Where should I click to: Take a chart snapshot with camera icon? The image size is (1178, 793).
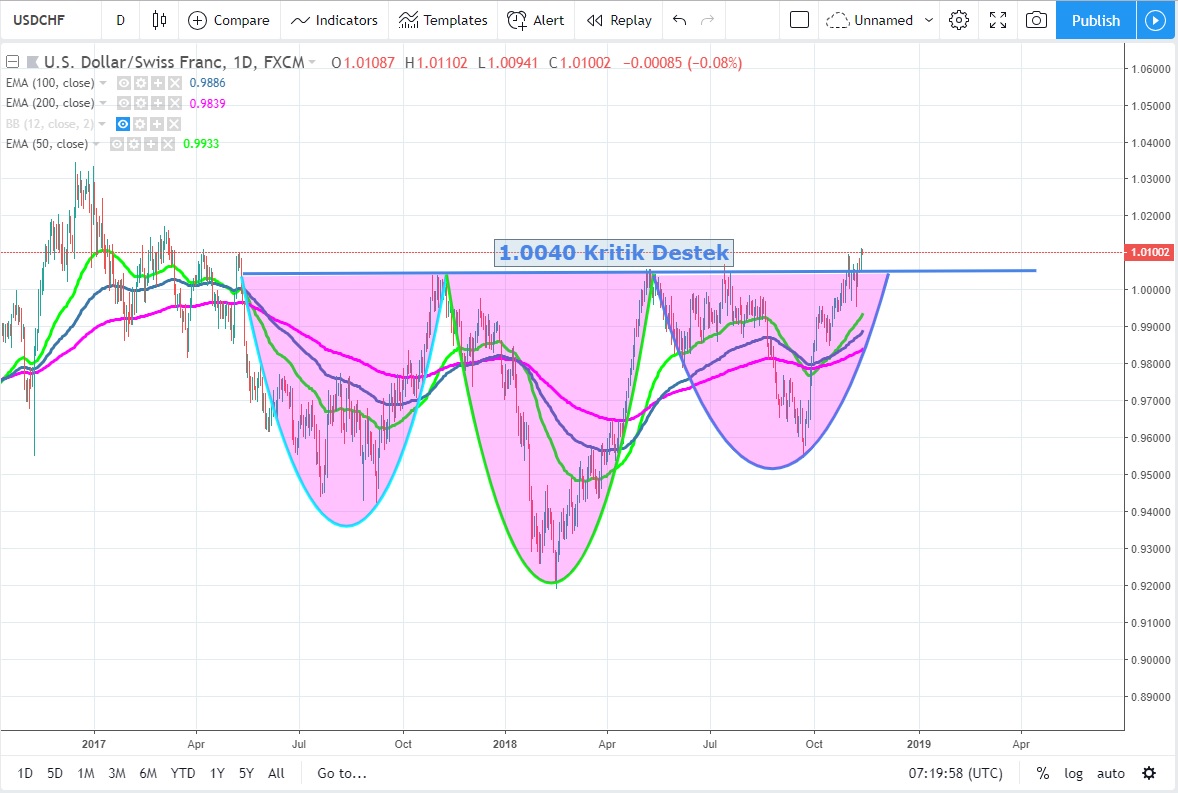(1037, 20)
